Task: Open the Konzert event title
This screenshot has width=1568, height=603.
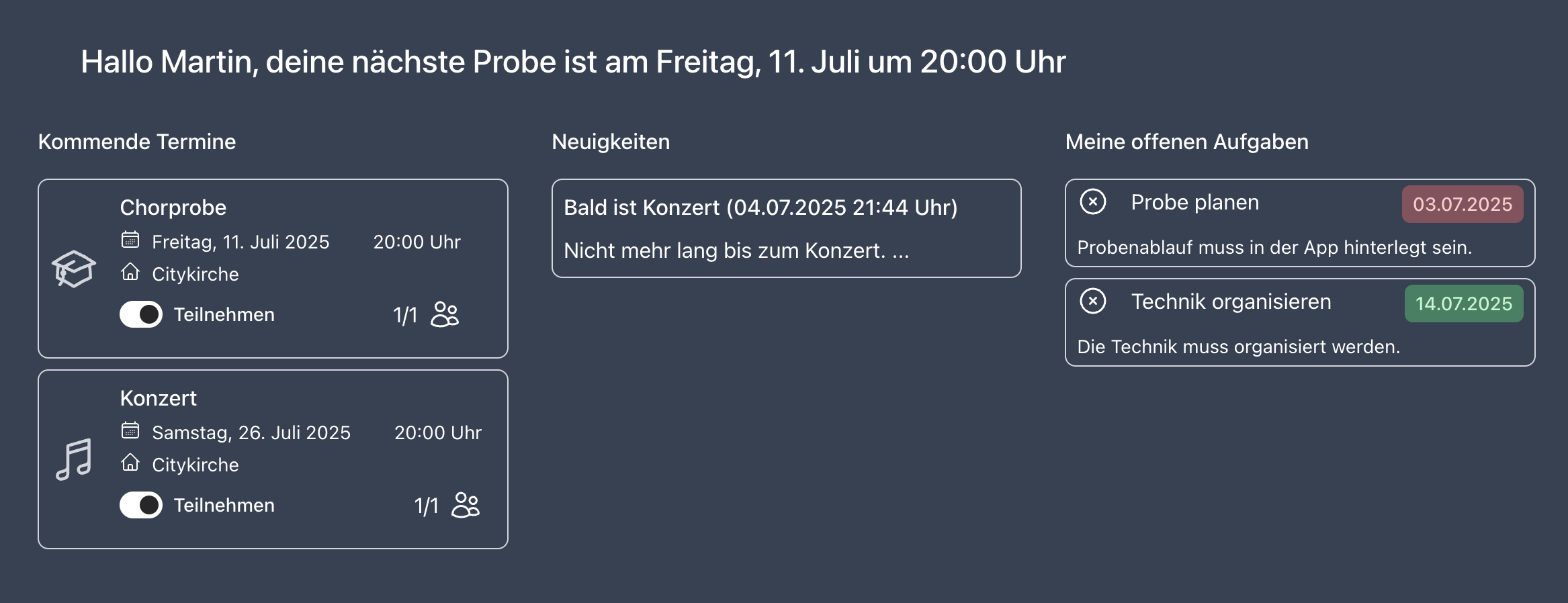Action: [x=159, y=398]
